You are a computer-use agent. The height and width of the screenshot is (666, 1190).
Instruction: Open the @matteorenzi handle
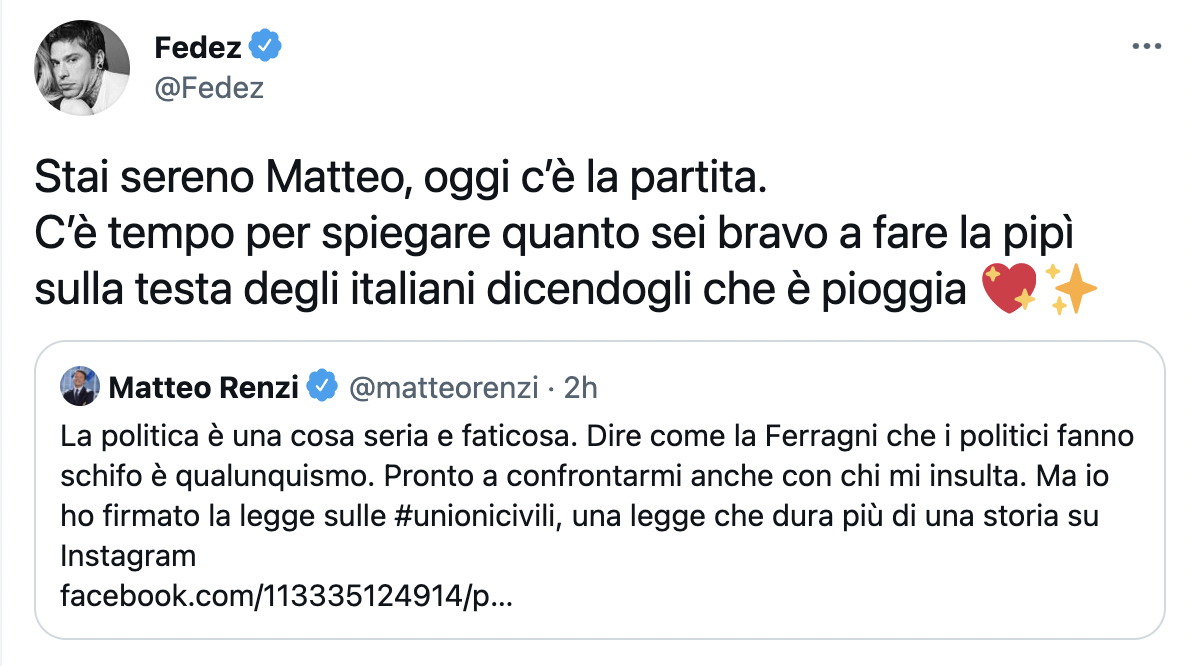(x=444, y=387)
